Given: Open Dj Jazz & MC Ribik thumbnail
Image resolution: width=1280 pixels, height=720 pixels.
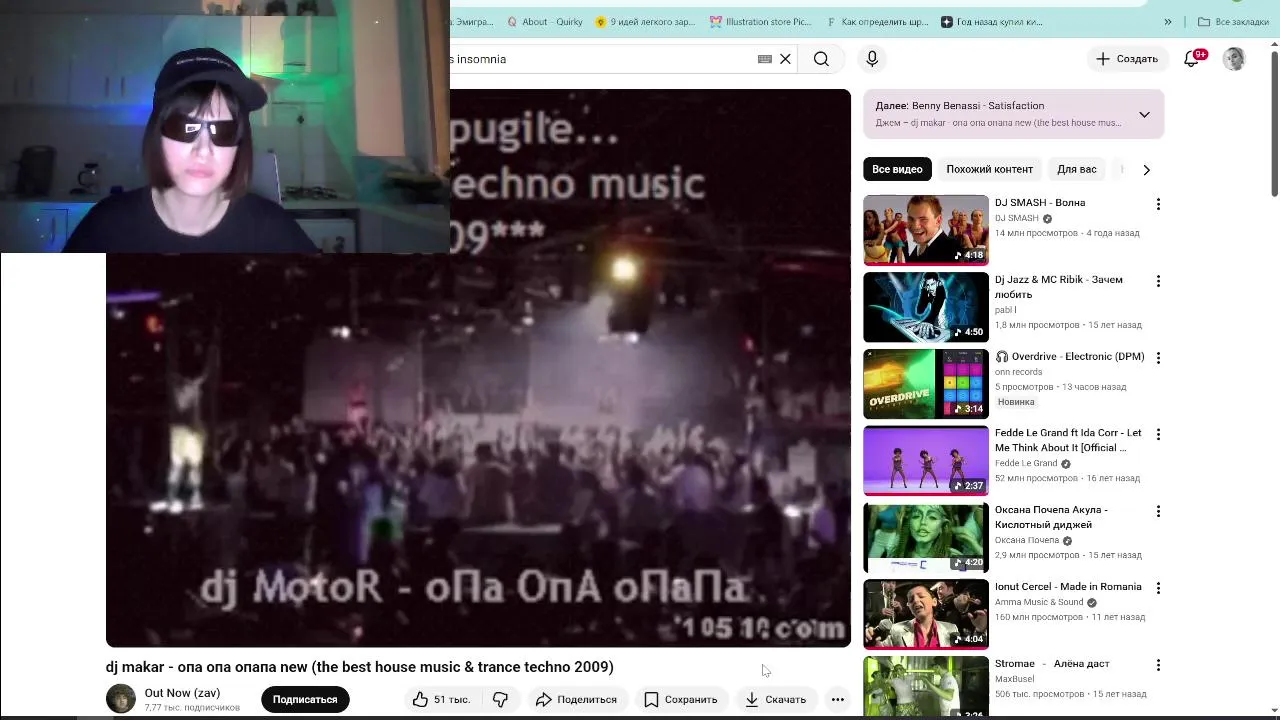Looking at the screenshot, I should (926, 307).
